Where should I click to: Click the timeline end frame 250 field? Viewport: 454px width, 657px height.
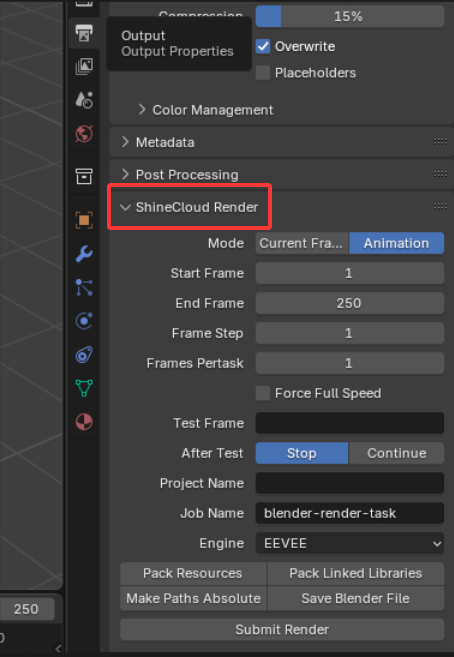(27, 609)
